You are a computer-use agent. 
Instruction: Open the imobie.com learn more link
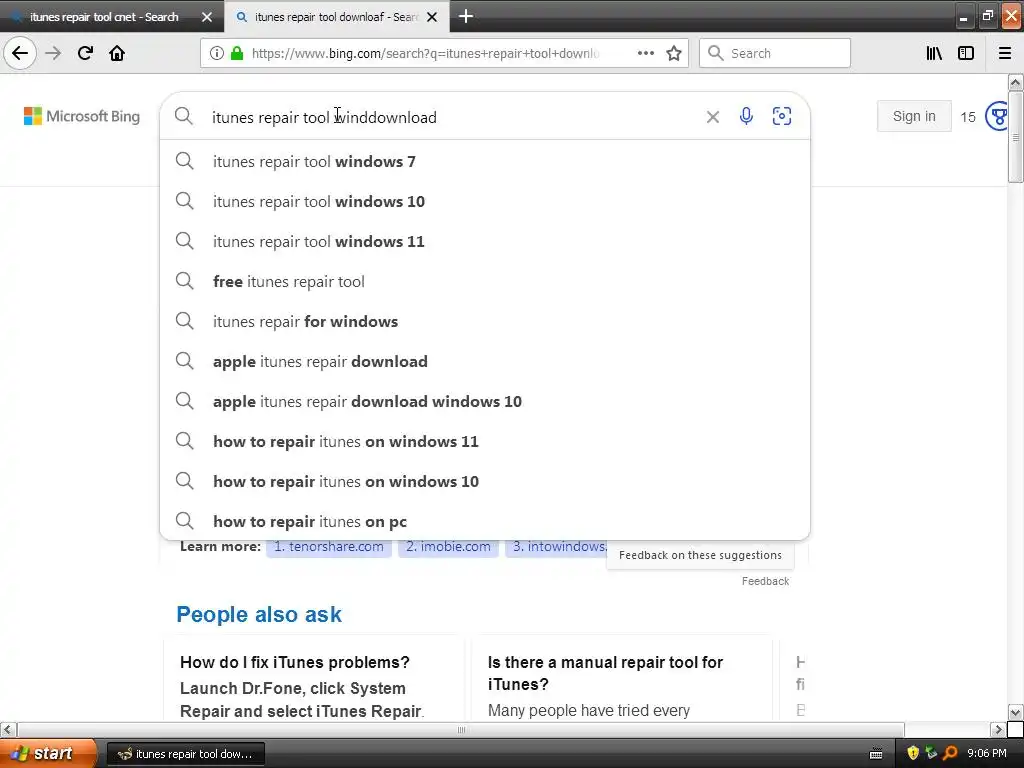point(448,547)
